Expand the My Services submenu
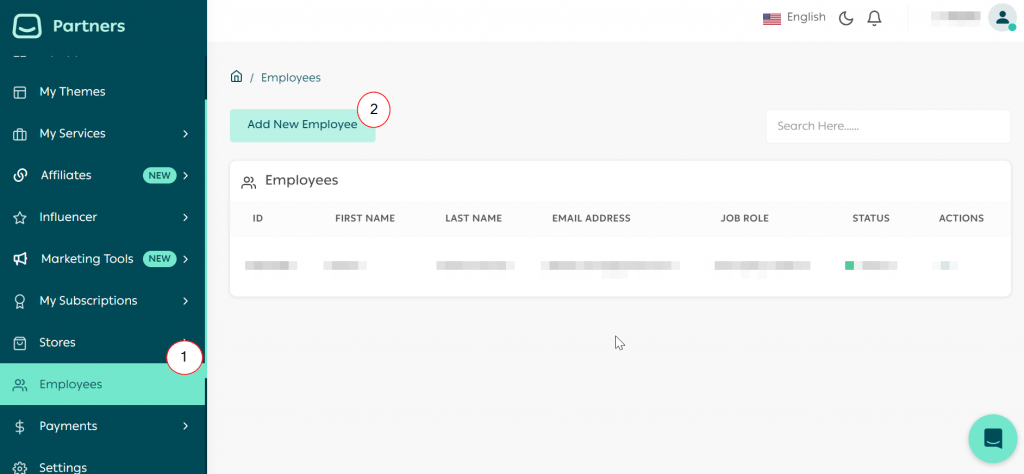This screenshot has width=1024, height=474. click(x=185, y=134)
